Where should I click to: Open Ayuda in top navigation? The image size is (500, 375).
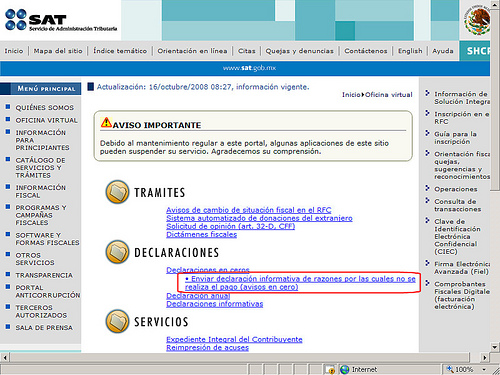[x=443, y=51]
